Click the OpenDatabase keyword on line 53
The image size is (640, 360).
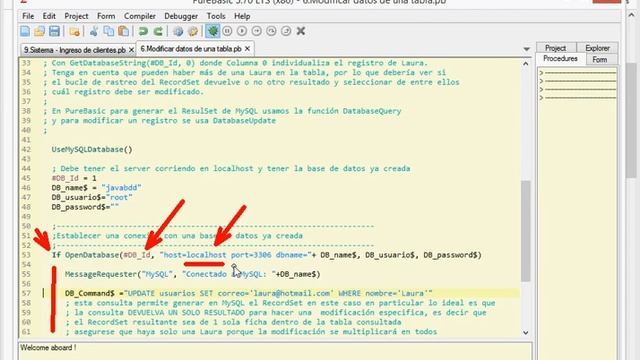click(91, 255)
